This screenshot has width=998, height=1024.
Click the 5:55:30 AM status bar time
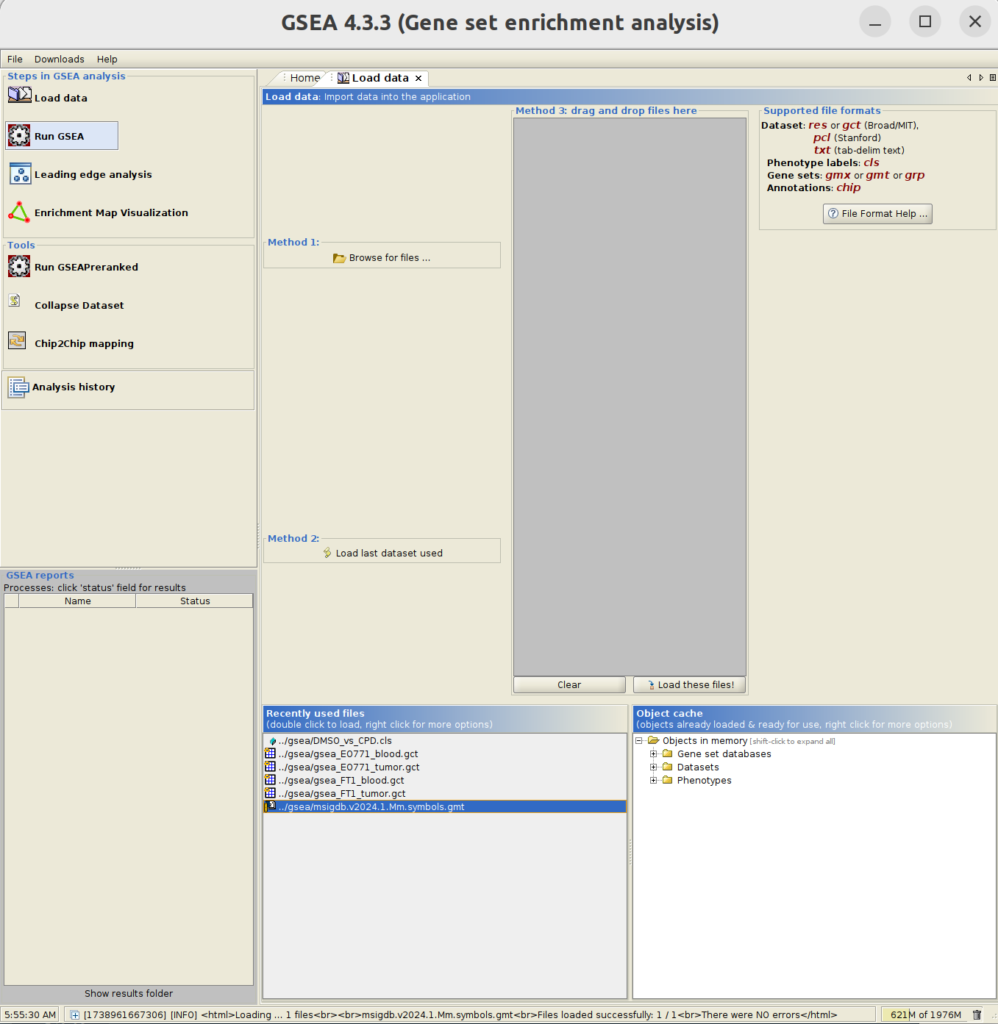tap(29, 1014)
